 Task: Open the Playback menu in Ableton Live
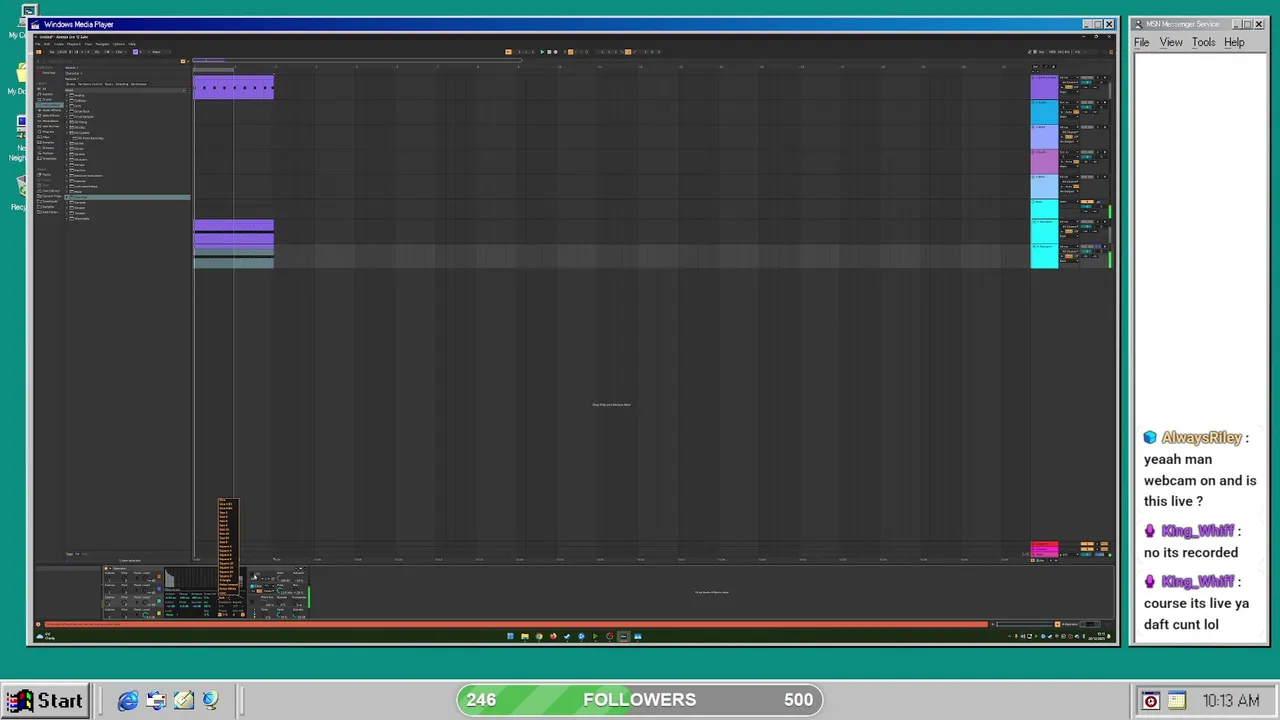pyautogui.click(x=74, y=44)
